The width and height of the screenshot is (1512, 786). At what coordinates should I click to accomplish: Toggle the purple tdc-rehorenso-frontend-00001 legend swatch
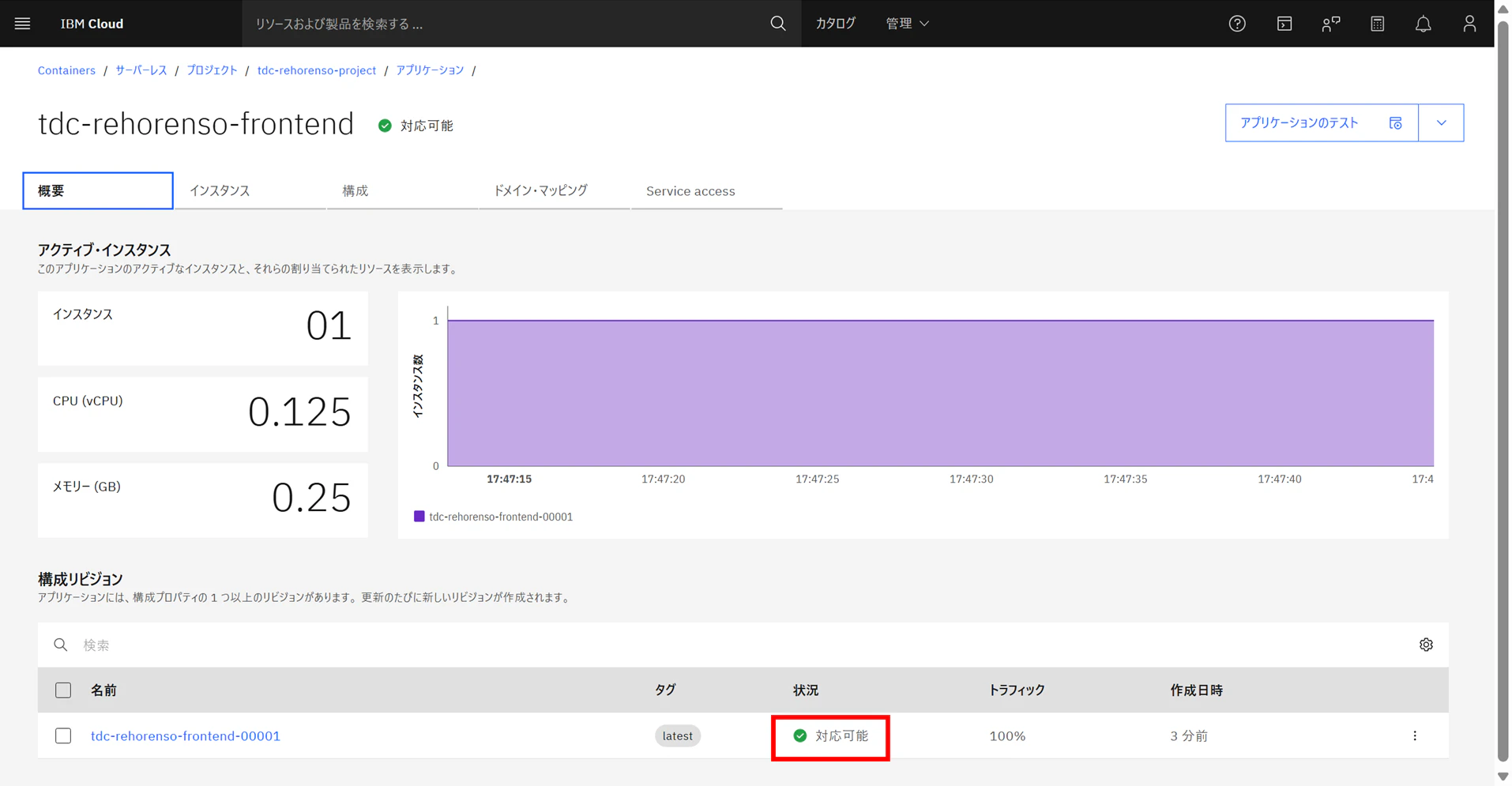click(419, 516)
